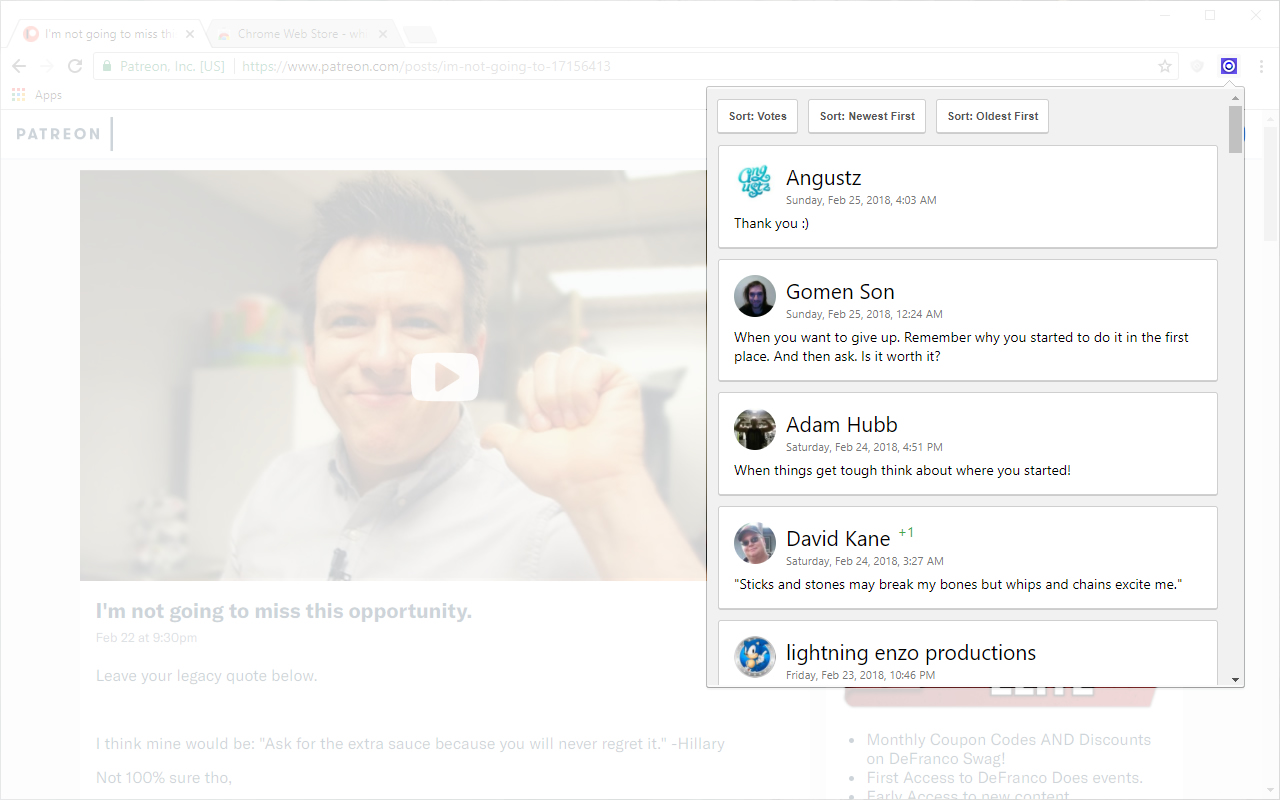Click the secure lock icon in address bar
The image size is (1280, 800).
[107, 66]
